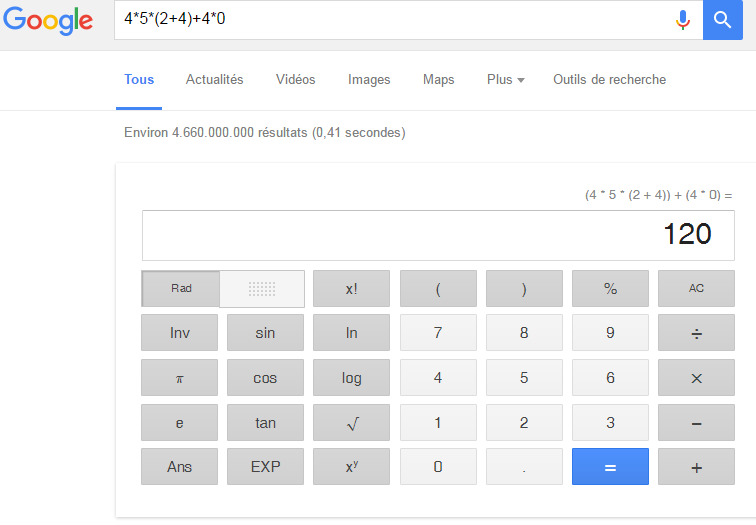Select the Images tab
Screen dimensions: 756x525
pos(369,80)
